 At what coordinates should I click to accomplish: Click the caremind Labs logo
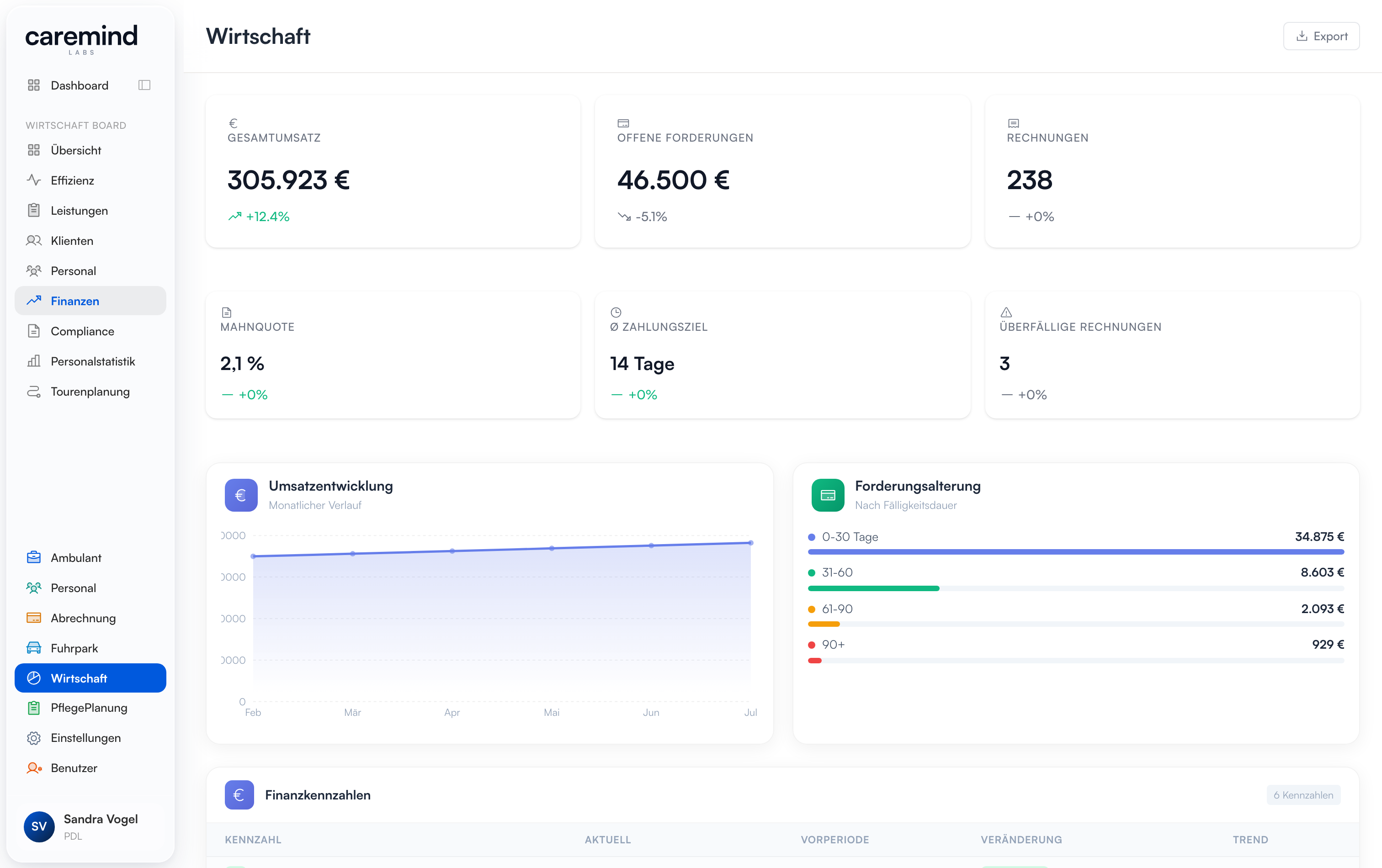click(81, 39)
